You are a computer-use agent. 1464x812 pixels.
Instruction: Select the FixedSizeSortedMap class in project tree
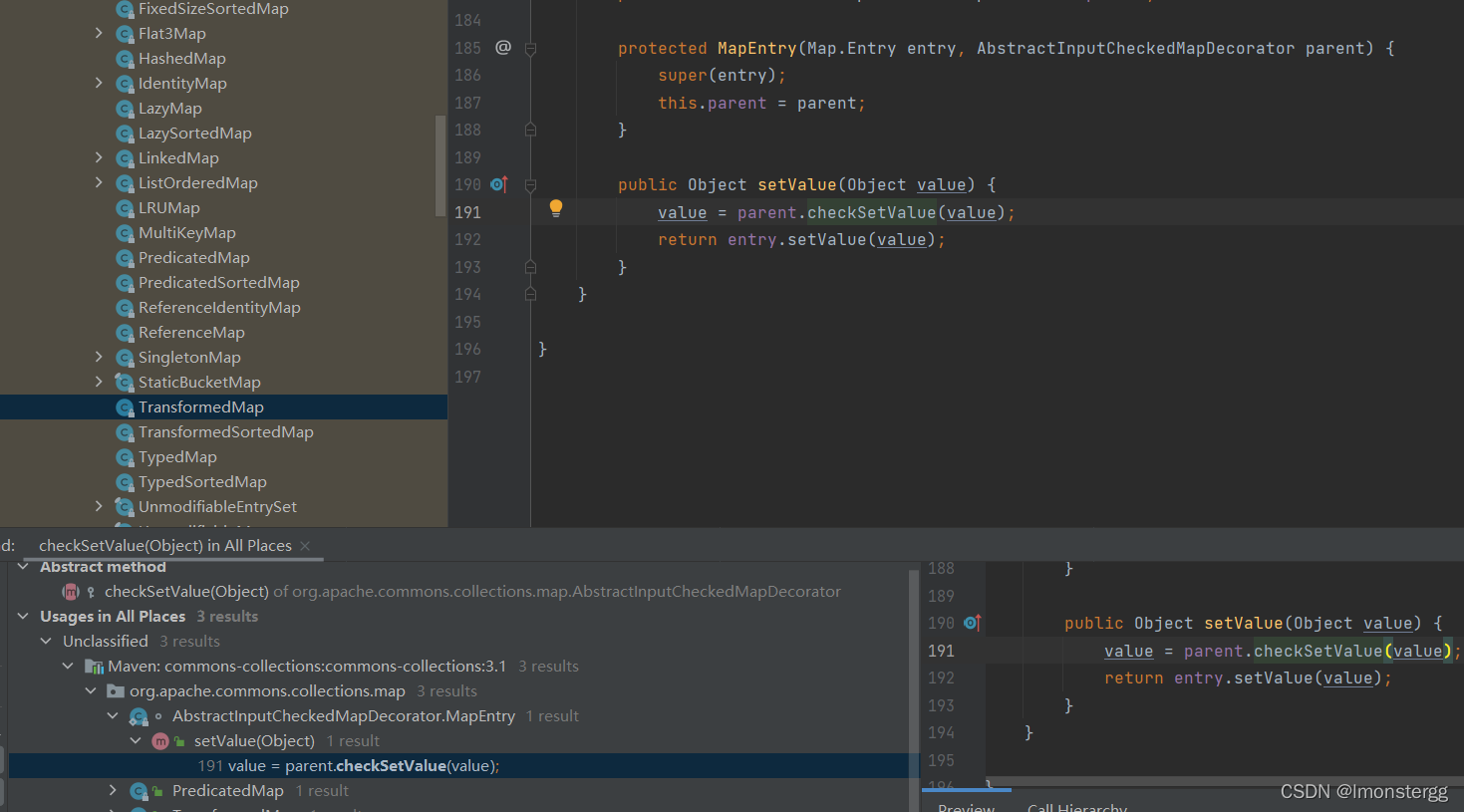[213, 9]
